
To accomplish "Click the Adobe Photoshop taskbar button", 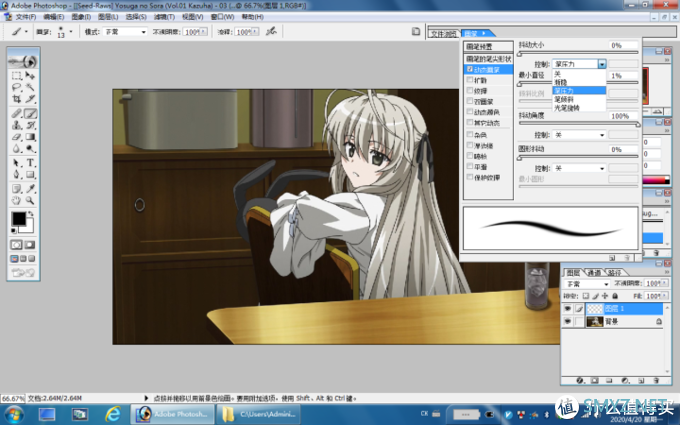I will (x=172, y=414).
